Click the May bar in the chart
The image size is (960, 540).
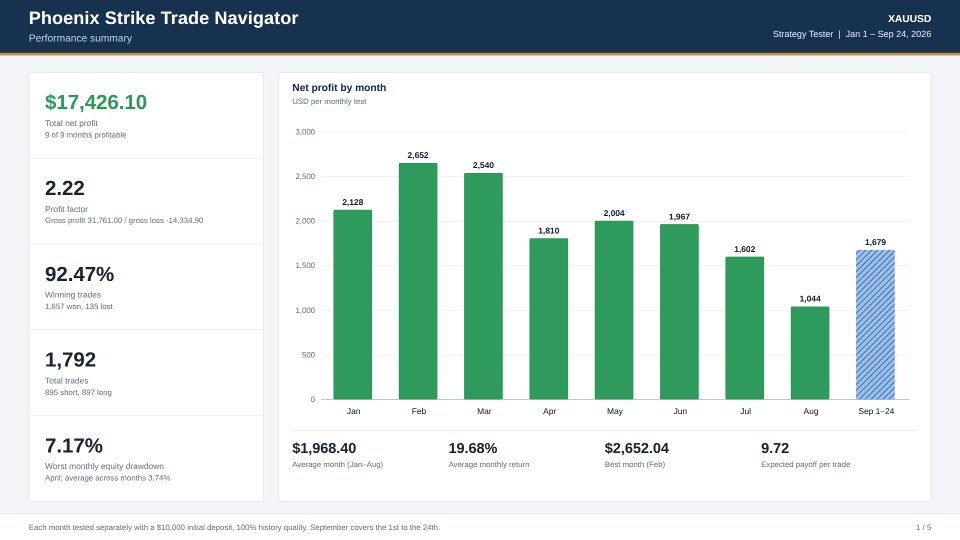coord(614,310)
